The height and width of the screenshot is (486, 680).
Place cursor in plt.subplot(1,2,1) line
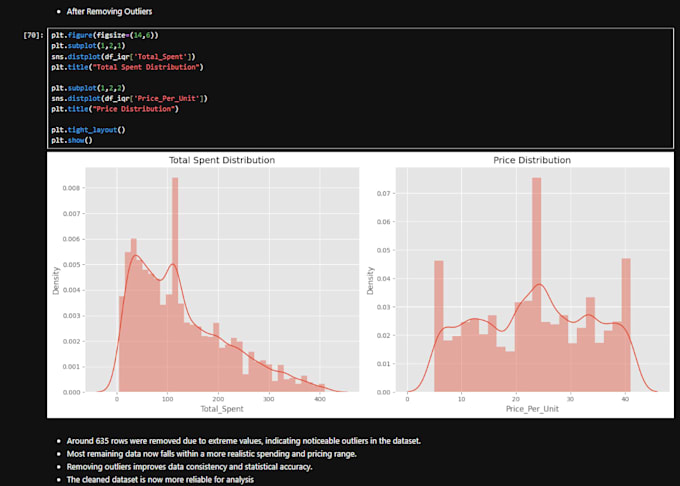[x=88, y=46]
